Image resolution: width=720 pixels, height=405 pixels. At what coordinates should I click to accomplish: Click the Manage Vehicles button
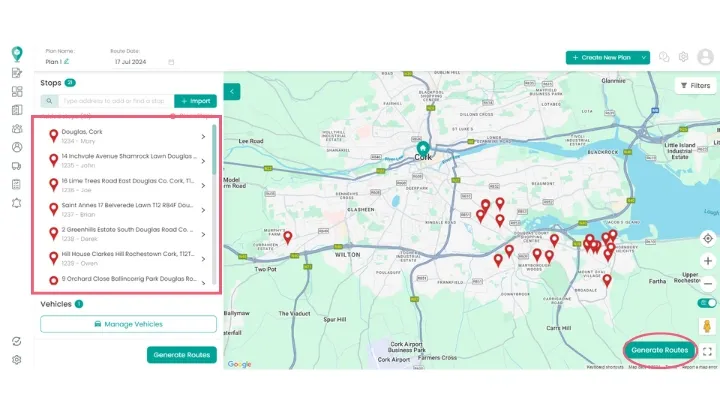pyautogui.click(x=128, y=324)
